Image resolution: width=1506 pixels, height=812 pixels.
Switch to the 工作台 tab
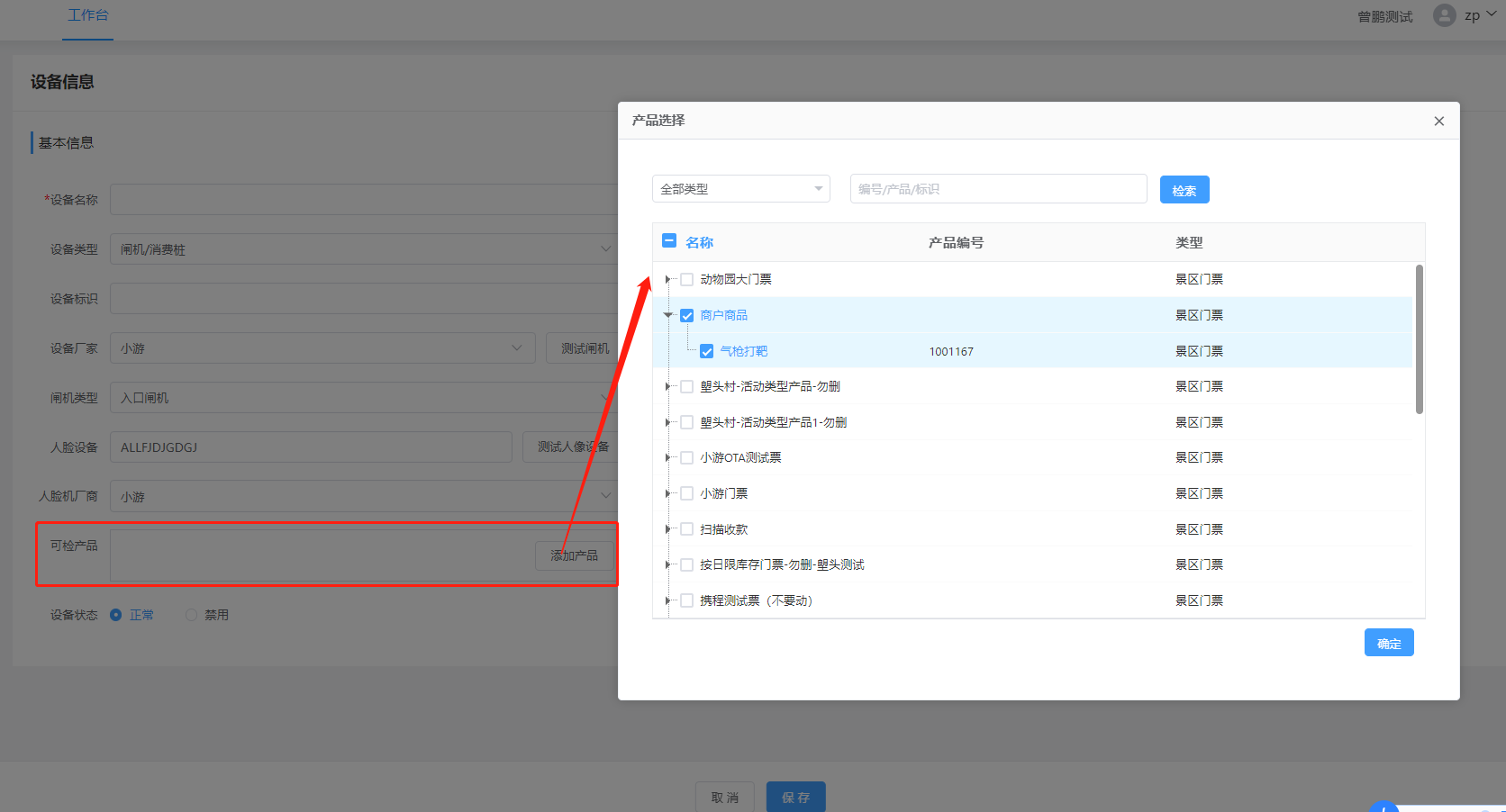(x=87, y=15)
